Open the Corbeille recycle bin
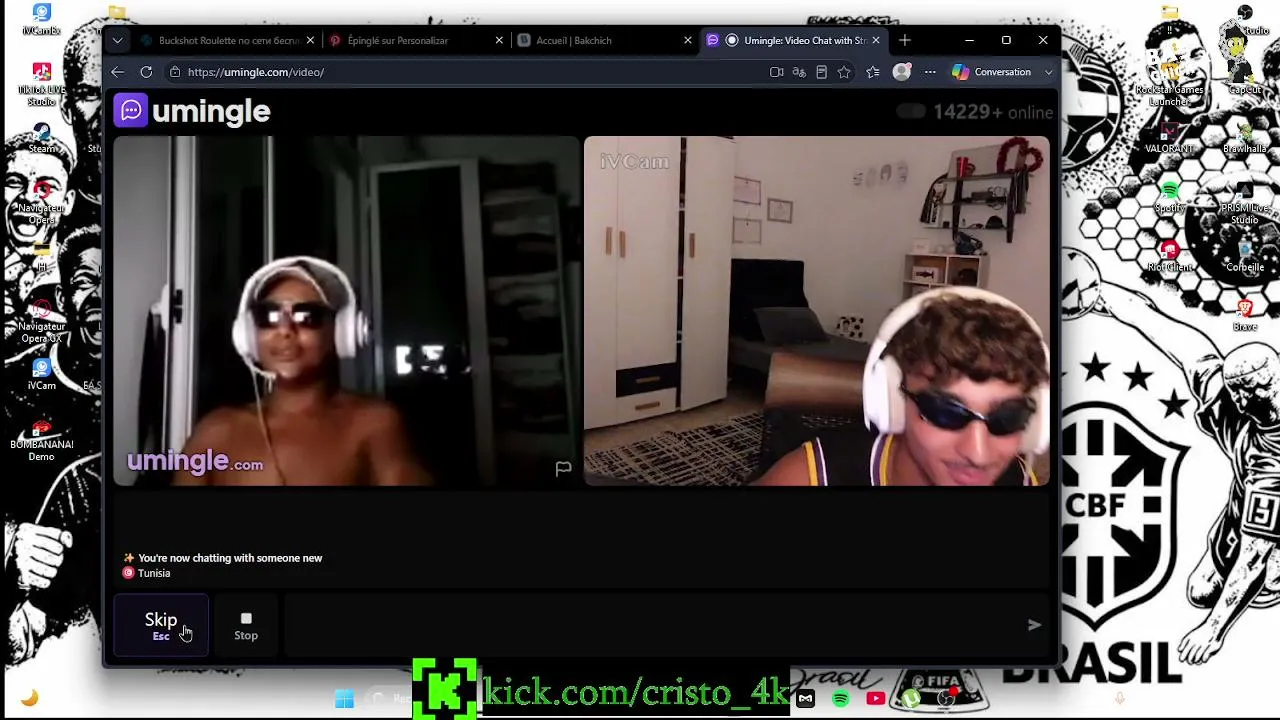 [x=1245, y=257]
